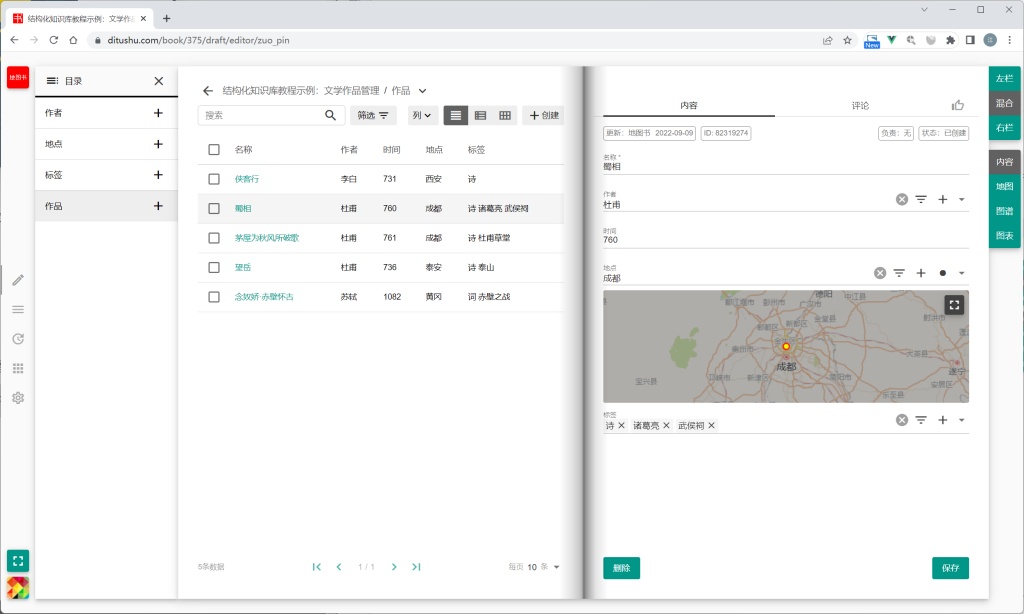Click the colorful app icon at bottom left
The width and height of the screenshot is (1024, 614).
pyautogui.click(x=18, y=588)
